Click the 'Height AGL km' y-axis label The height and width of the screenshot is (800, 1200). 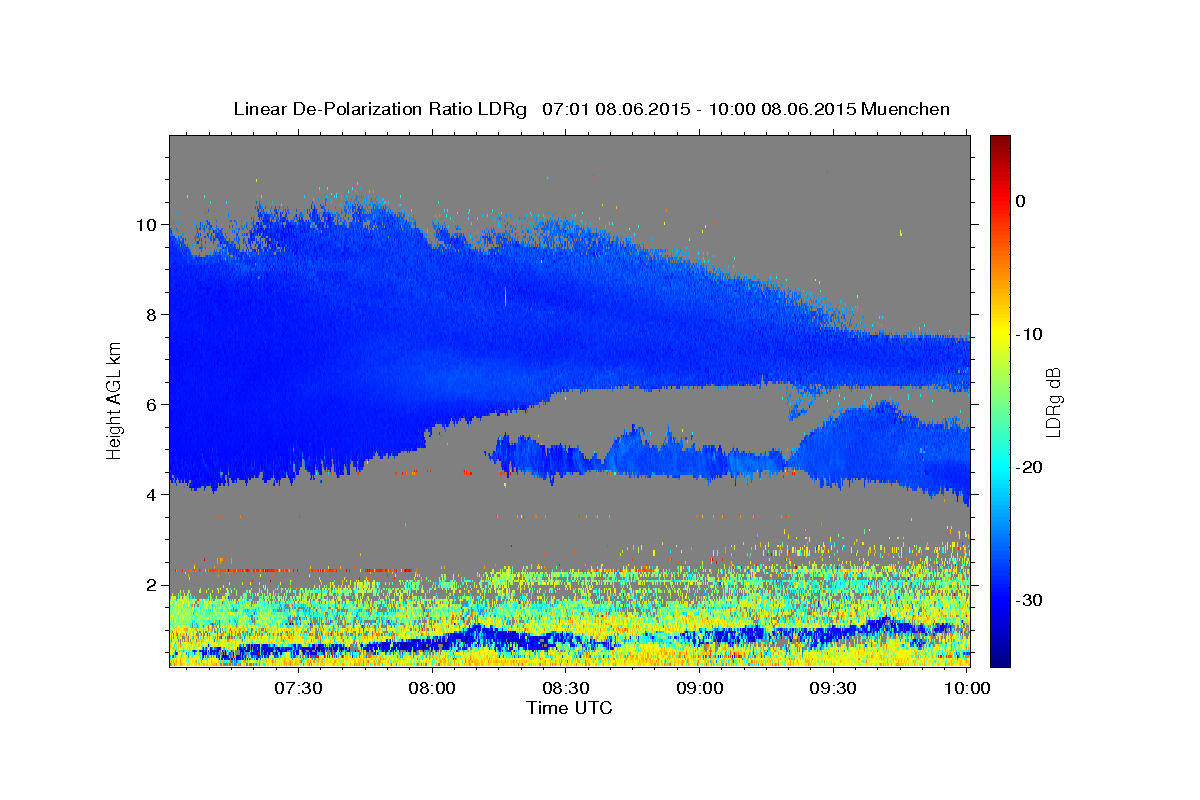pos(114,401)
